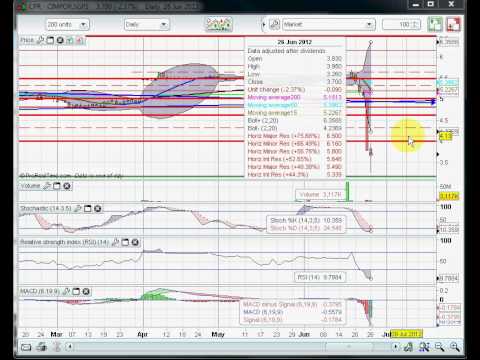Zoom out the chart with magnifier minus
The width and height of the screenshot is (480, 360).
click(439, 347)
